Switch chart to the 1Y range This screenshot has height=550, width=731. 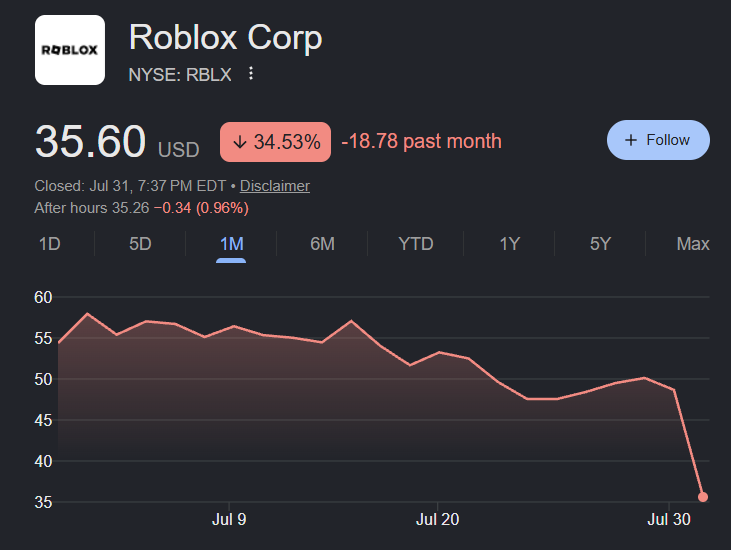pos(509,244)
